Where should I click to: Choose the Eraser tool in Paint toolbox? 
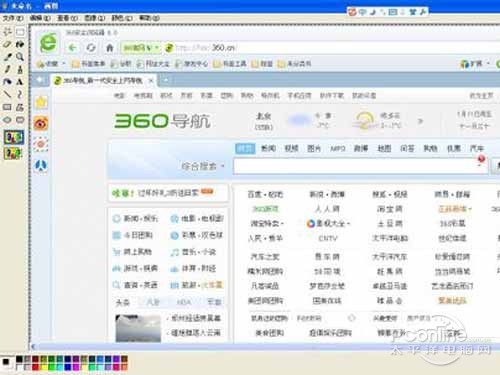pyautogui.click(x=7, y=44)
